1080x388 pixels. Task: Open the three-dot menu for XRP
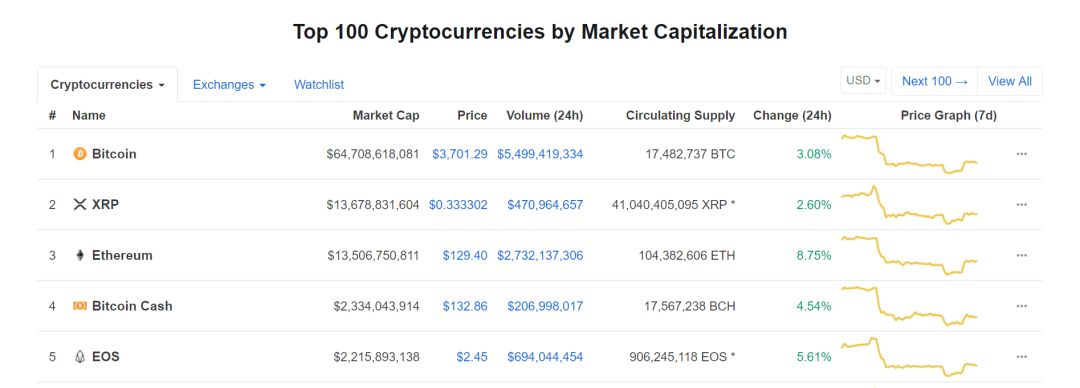click(1021, 205)
